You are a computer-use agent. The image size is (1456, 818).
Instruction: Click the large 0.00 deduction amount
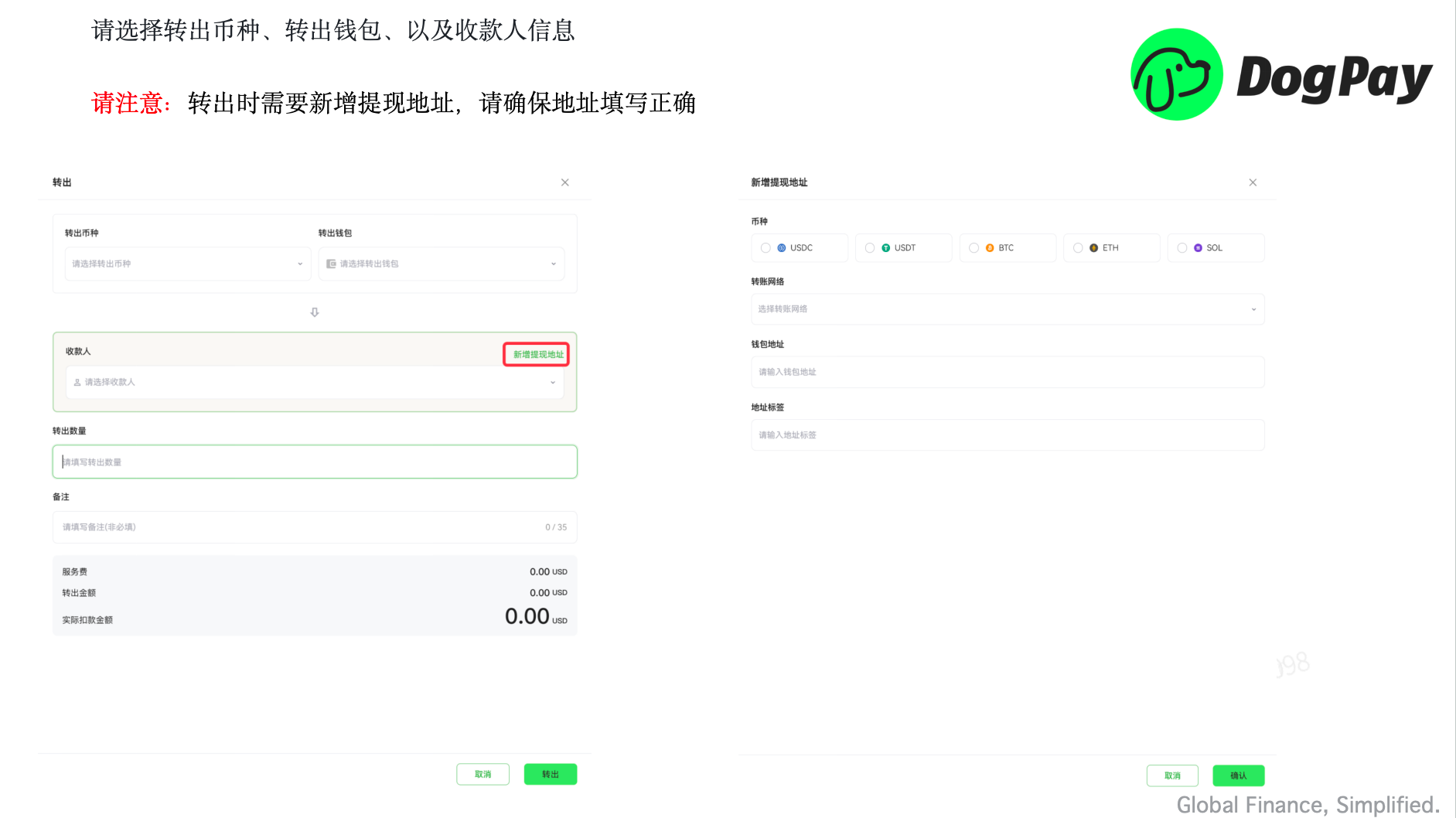[x=527, y=616]
